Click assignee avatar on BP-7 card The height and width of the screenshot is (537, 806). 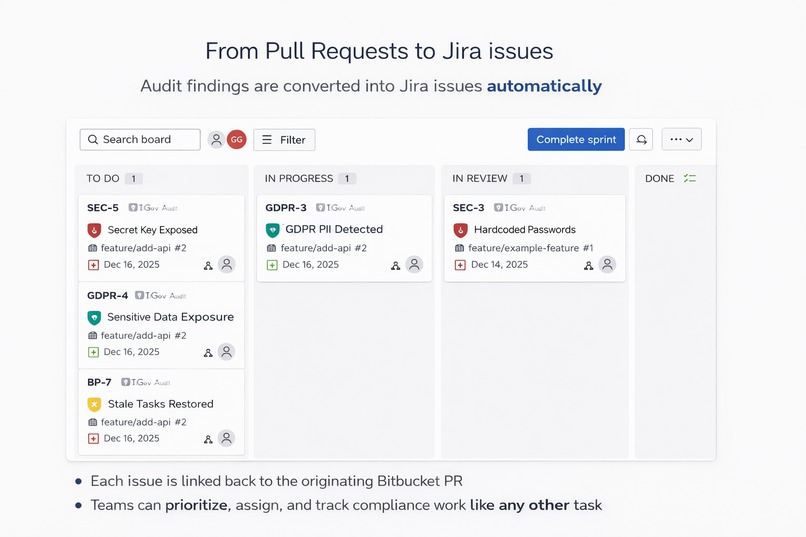226,438
